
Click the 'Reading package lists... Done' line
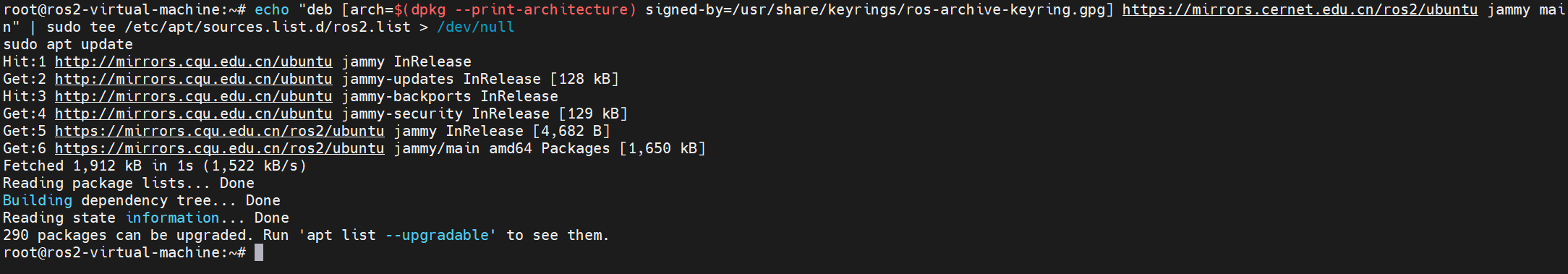click(x=129, y=184)
